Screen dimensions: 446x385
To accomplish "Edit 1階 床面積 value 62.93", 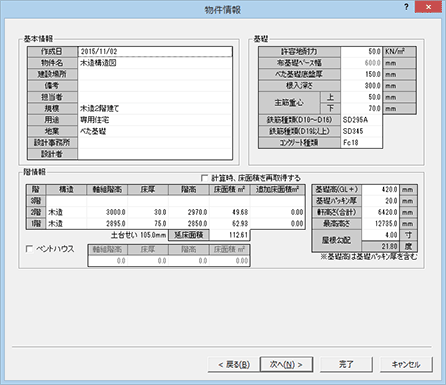I will click(x=230, y=224).
